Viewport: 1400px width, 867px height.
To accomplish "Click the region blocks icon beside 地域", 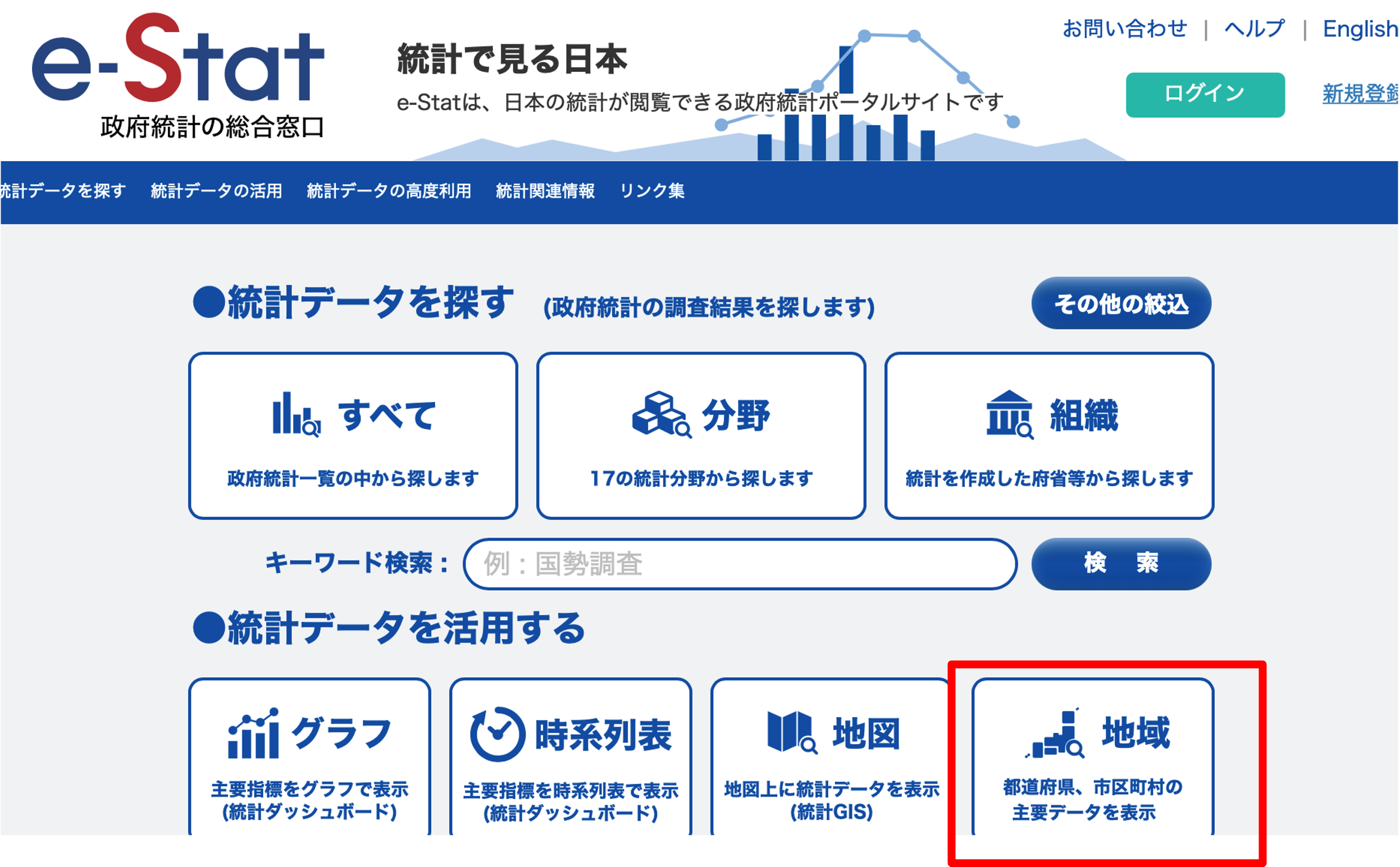I will pos(1055,733).
